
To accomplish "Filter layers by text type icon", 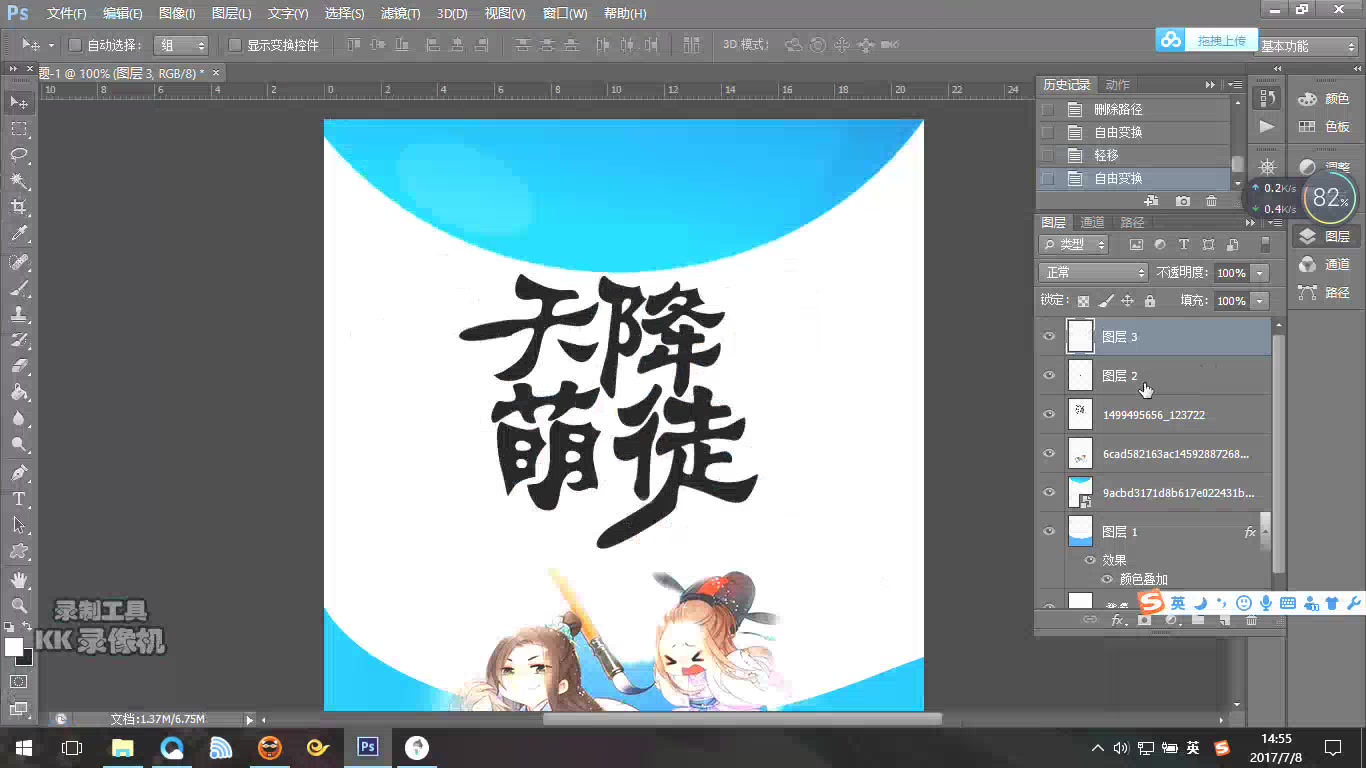I will tap(1184, 245).
